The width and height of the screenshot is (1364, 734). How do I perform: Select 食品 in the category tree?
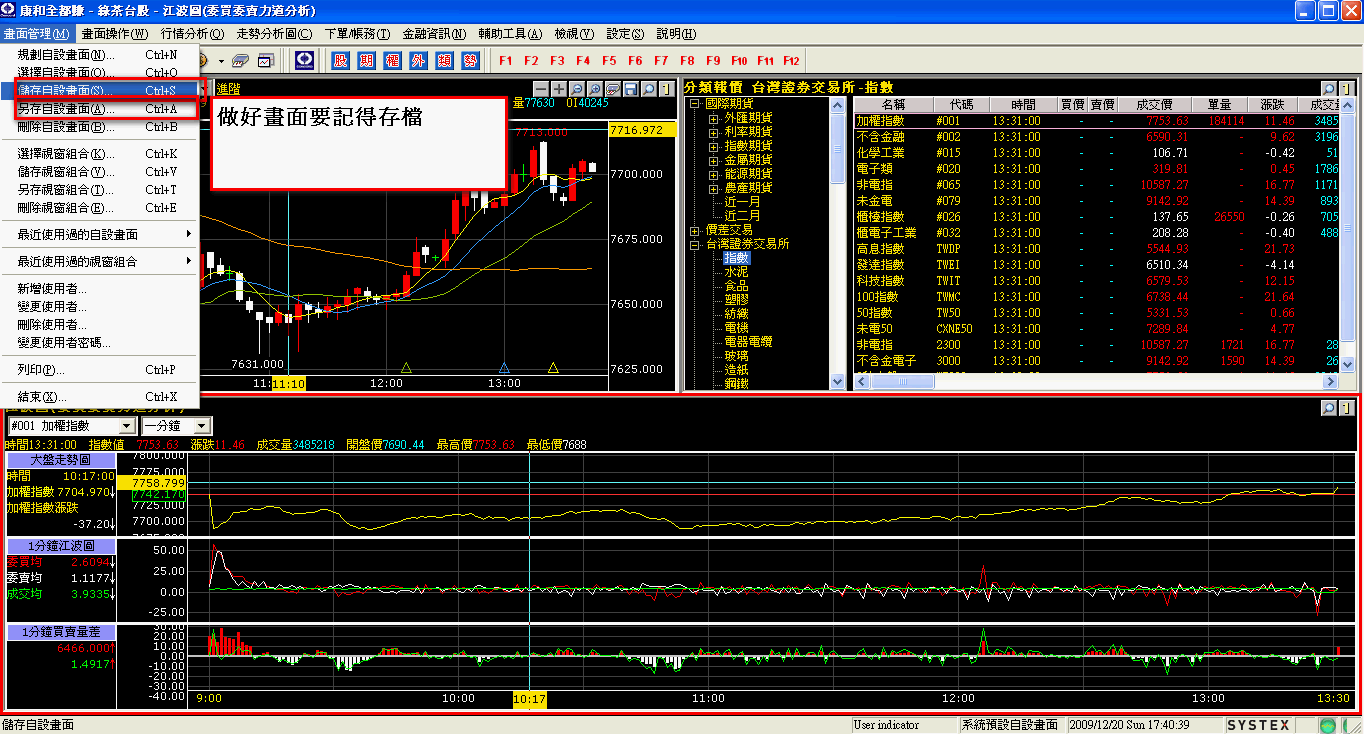point(737,286)
